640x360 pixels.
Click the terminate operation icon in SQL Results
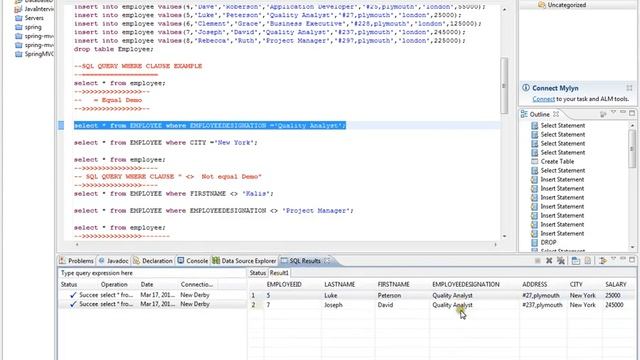pyautogui.click(x=538, y=260)
